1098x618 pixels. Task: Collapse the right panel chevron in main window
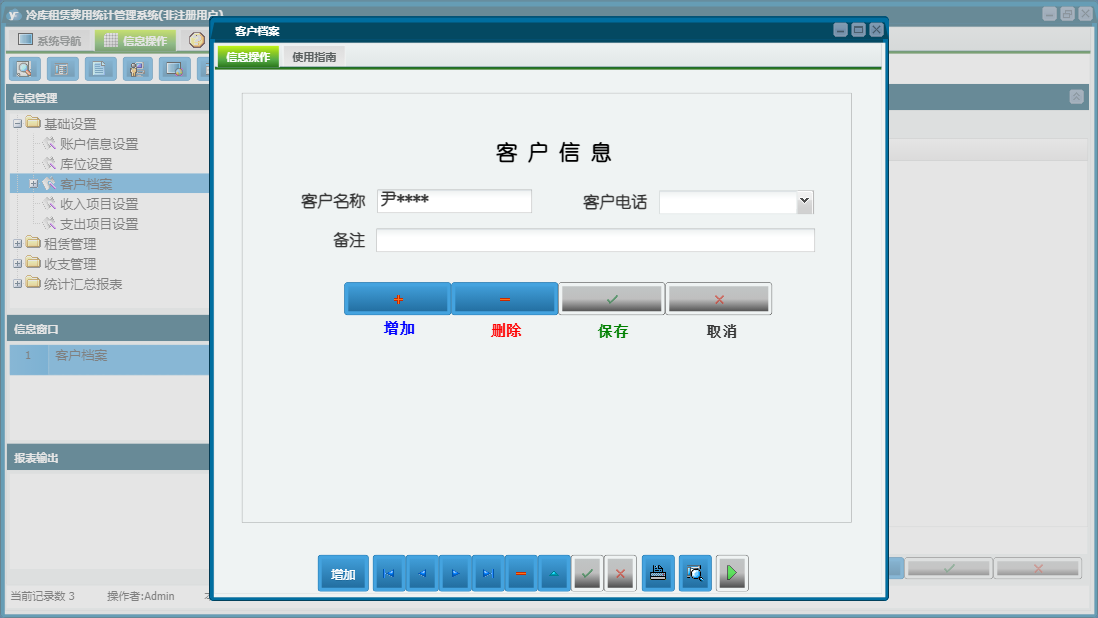click(1077, 97)
